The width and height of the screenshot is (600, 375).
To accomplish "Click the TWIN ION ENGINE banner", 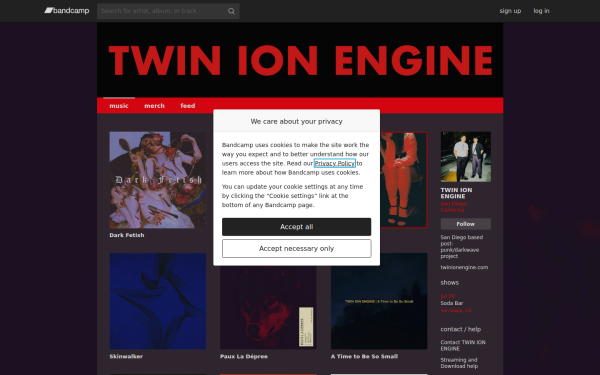I will (300, 60).
